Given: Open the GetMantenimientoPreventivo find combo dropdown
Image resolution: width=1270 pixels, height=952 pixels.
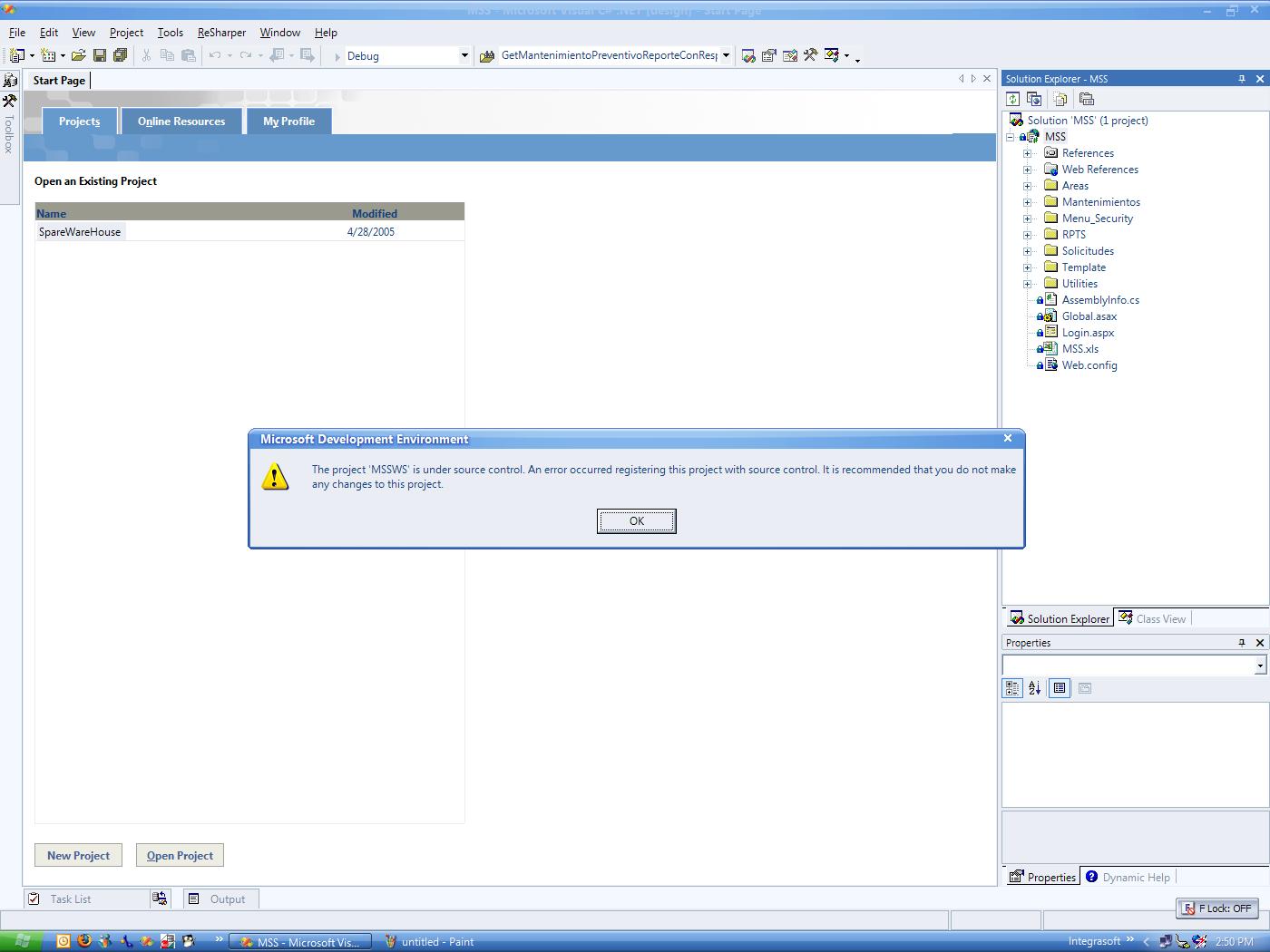Looking at the screenshot, I should (x=726, y=55).
